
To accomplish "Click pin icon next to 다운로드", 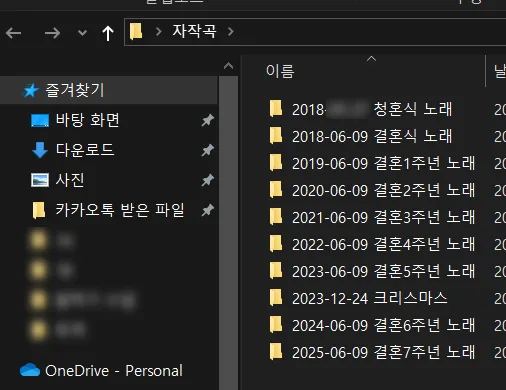I will point(208,150).
